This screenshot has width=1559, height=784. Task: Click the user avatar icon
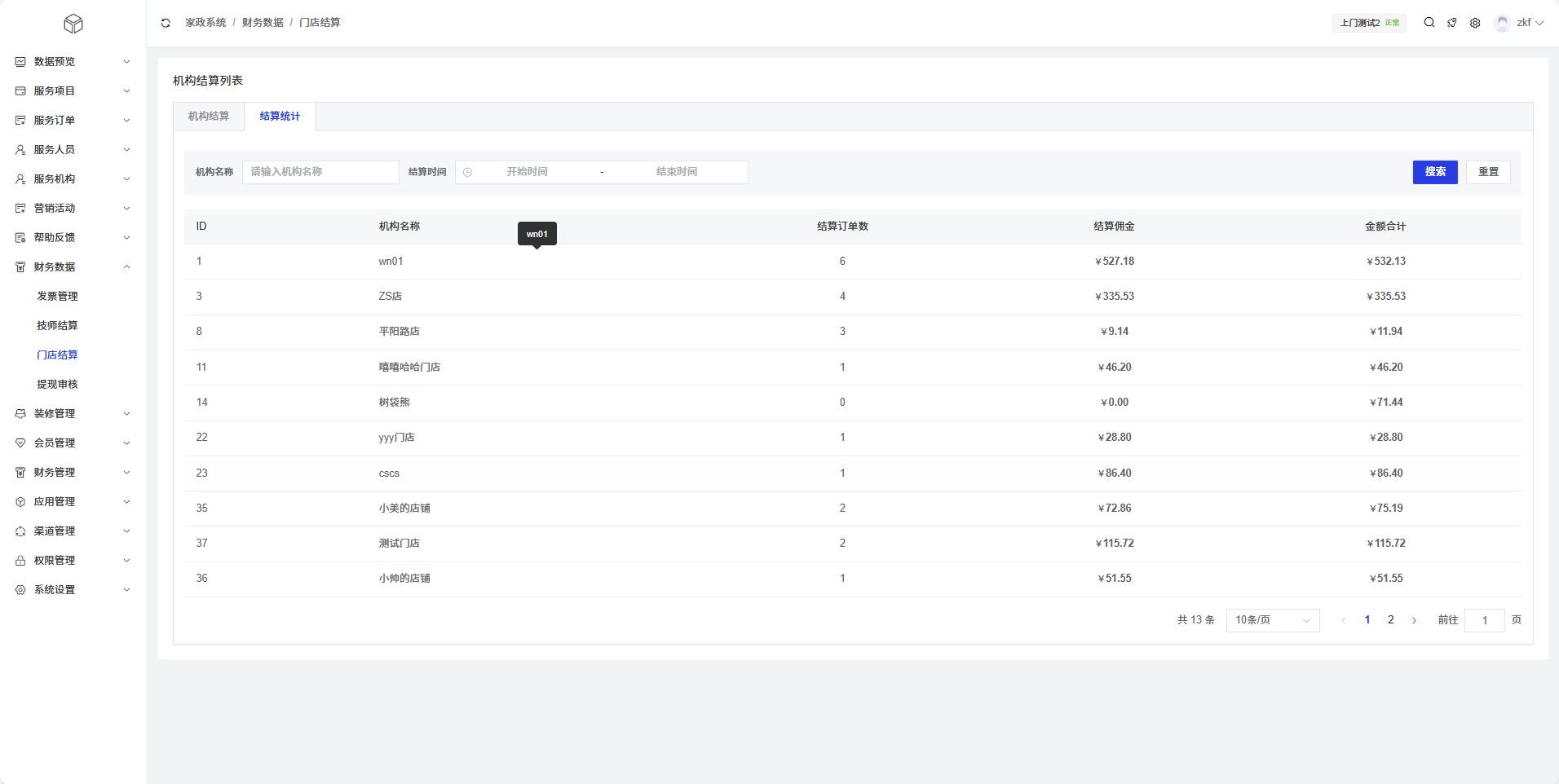pos(1502,23)
